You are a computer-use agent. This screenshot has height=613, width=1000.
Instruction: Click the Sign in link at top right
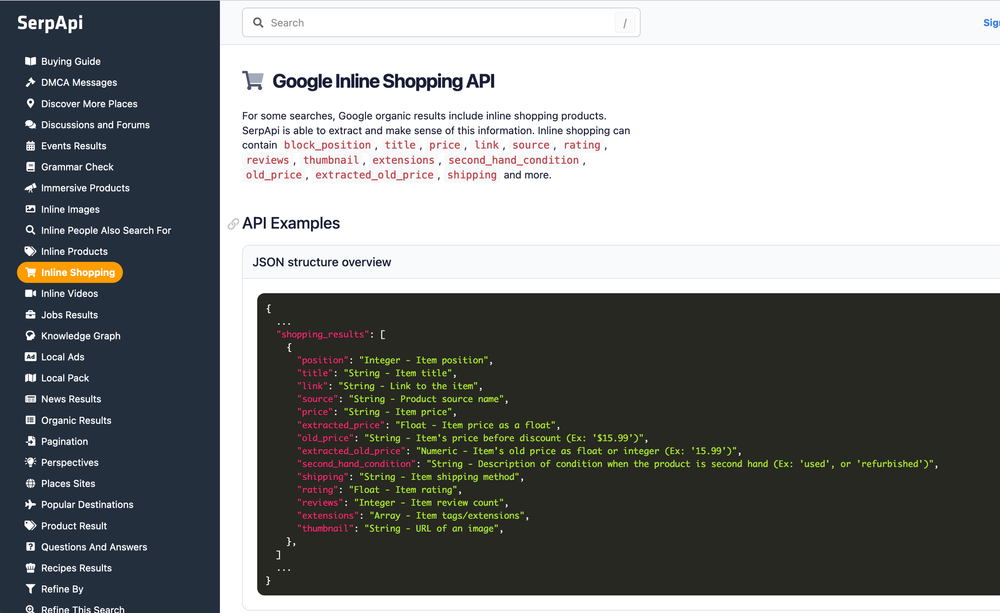pyautogui.click(x=993, y=22)
